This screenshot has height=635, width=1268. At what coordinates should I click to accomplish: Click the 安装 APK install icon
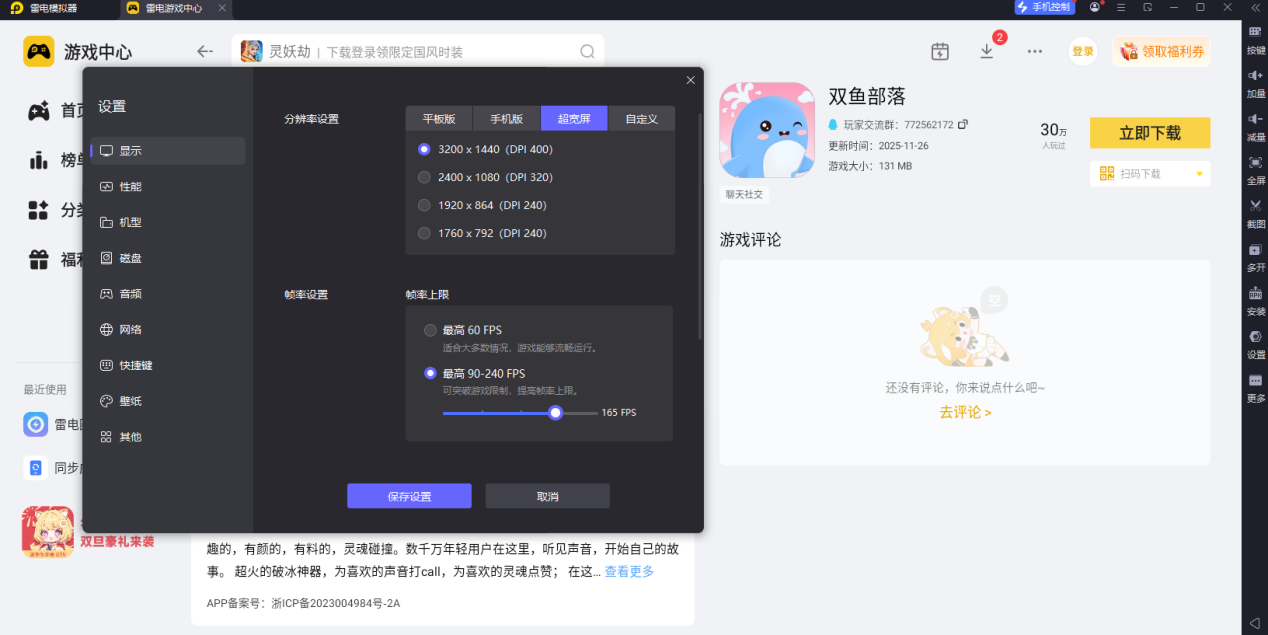[1255, 299]
